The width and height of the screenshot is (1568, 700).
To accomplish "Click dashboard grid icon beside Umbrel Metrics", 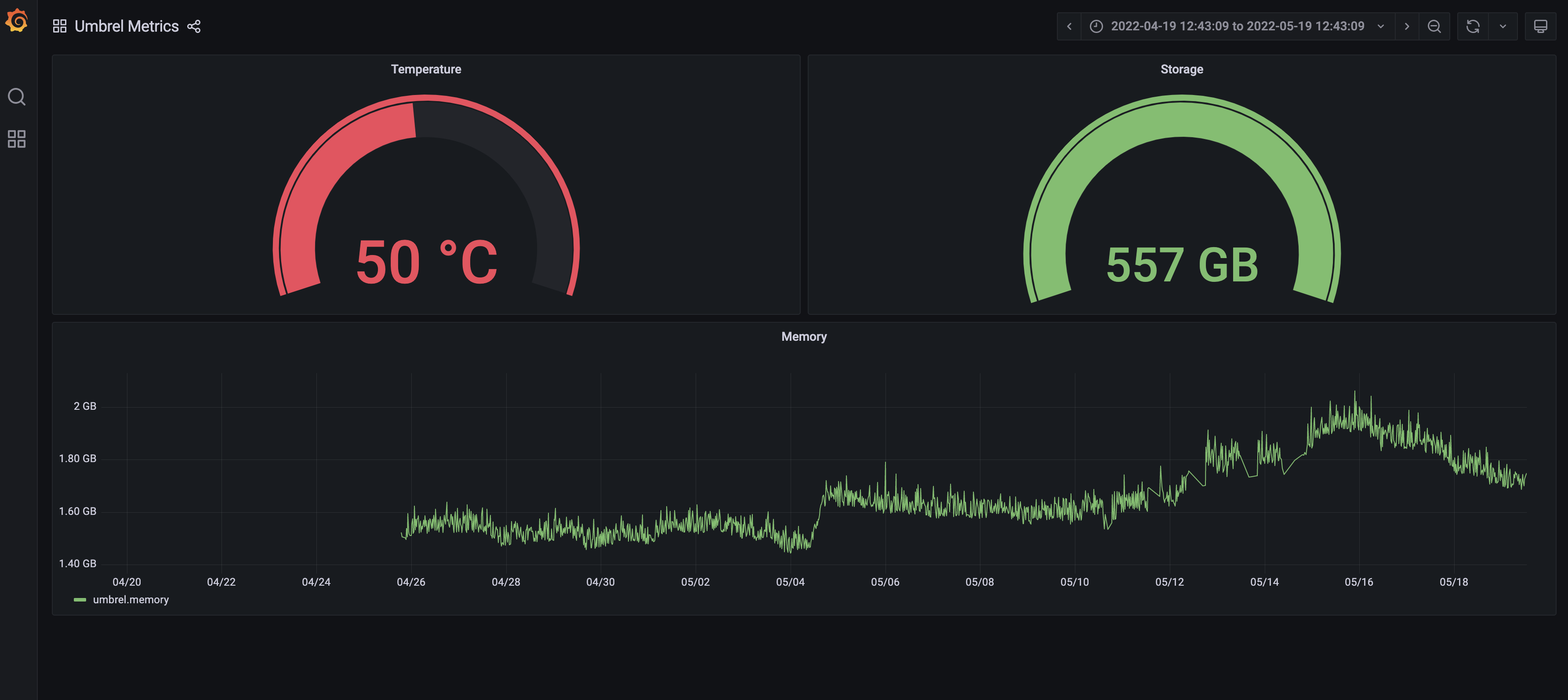I will [x=60, y=26].
